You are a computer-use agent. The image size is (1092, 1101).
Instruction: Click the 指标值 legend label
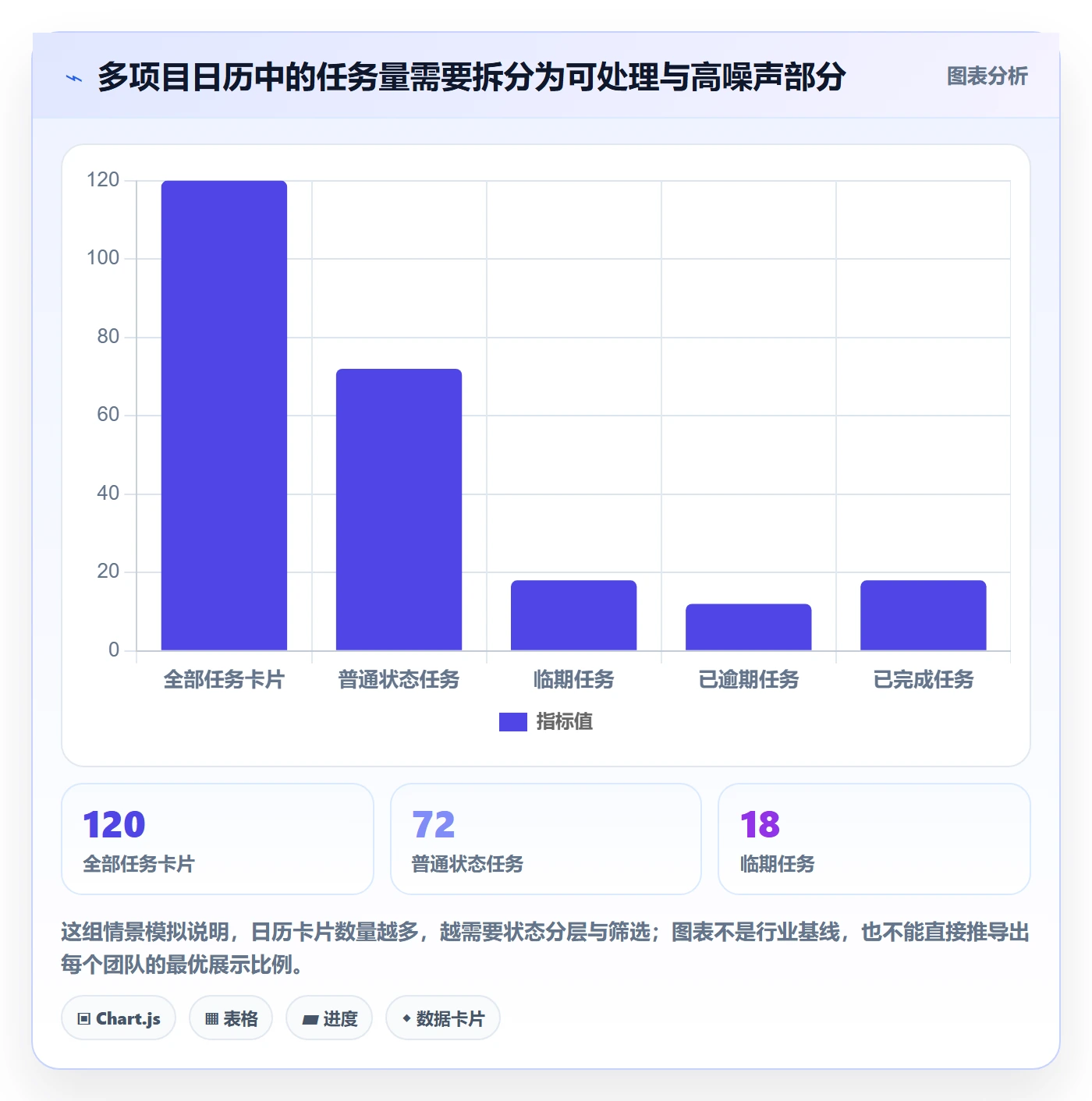[x=565, y=722]
